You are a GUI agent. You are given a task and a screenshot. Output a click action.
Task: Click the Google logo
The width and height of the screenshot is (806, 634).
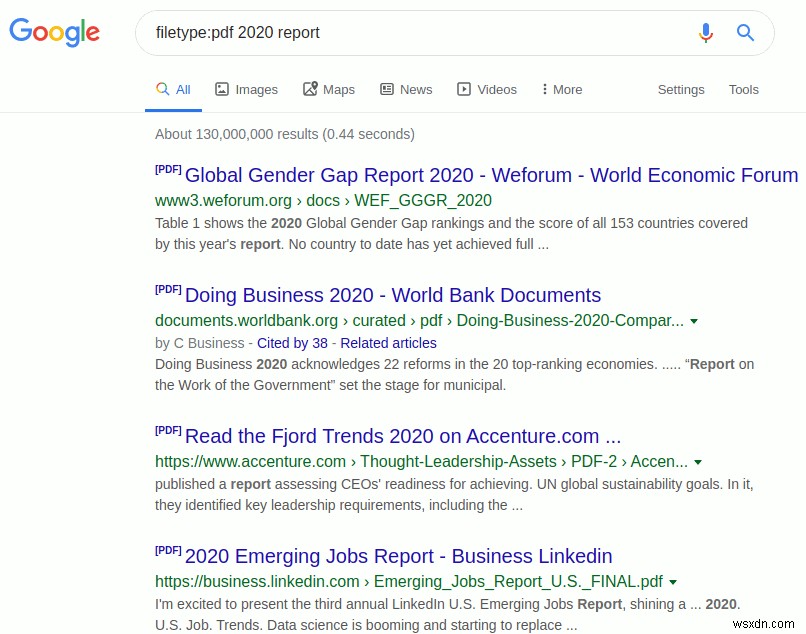[54, 33]
